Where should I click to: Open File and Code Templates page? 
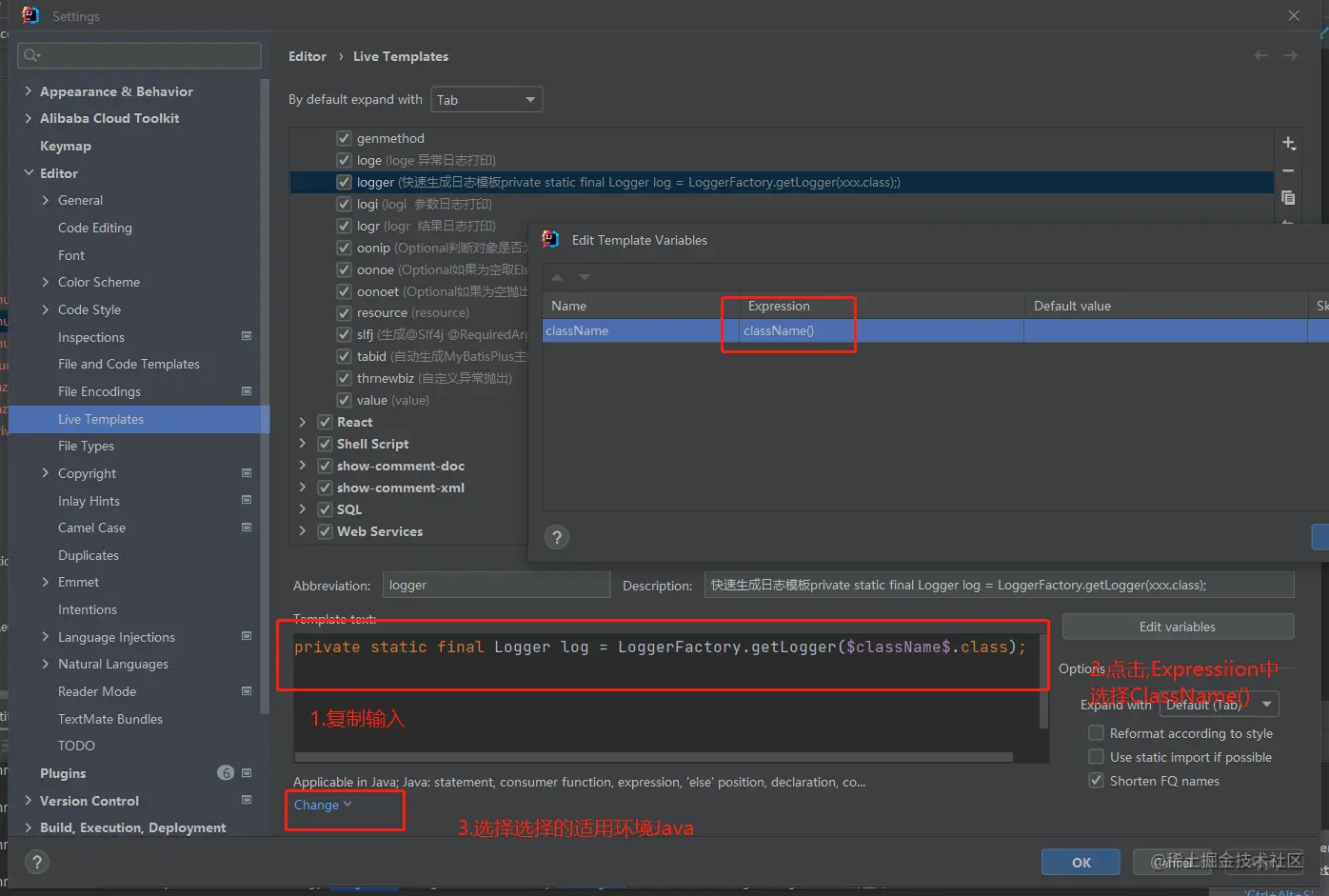129,364
